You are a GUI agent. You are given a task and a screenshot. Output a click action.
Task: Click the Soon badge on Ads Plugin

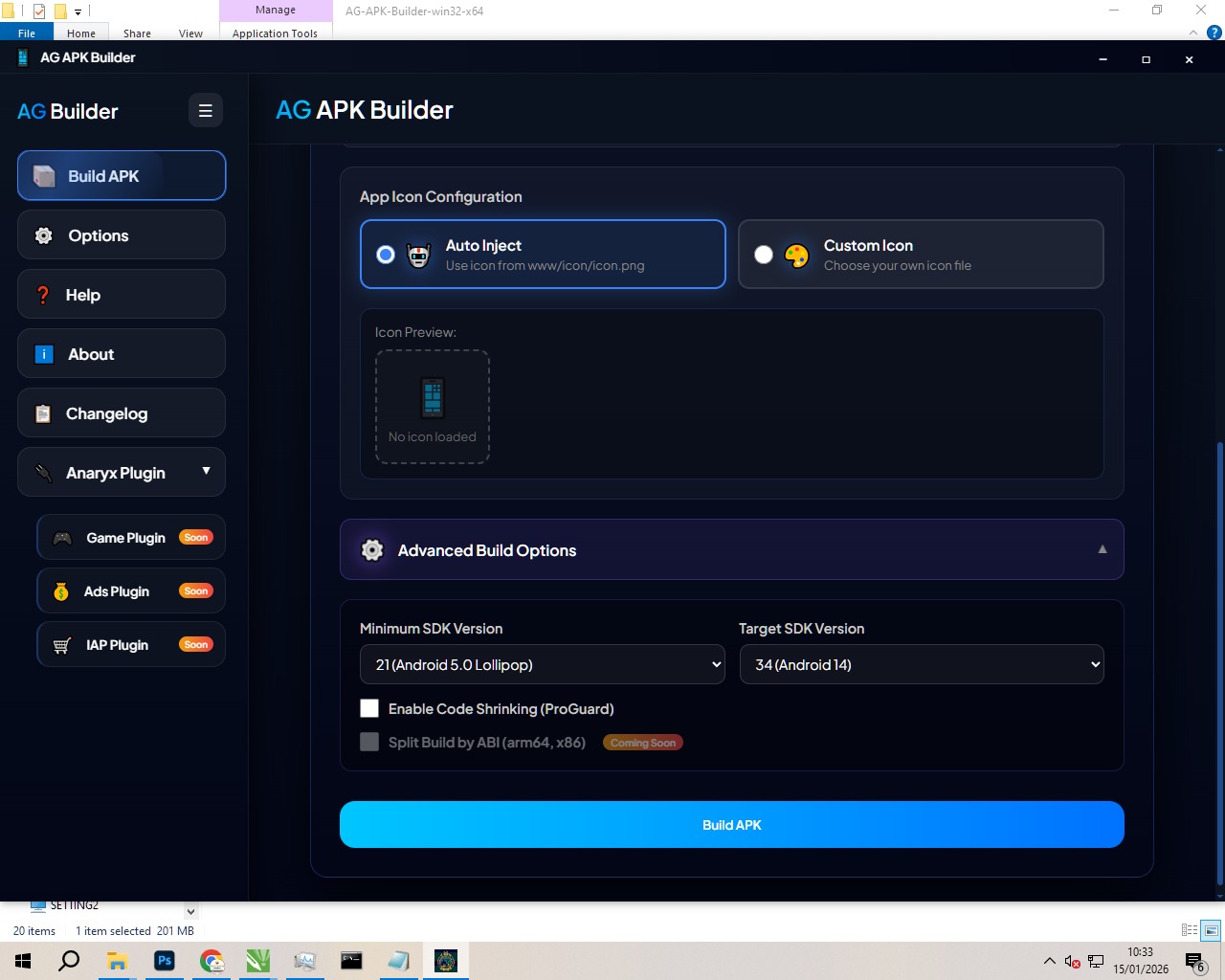coord(196,591)
